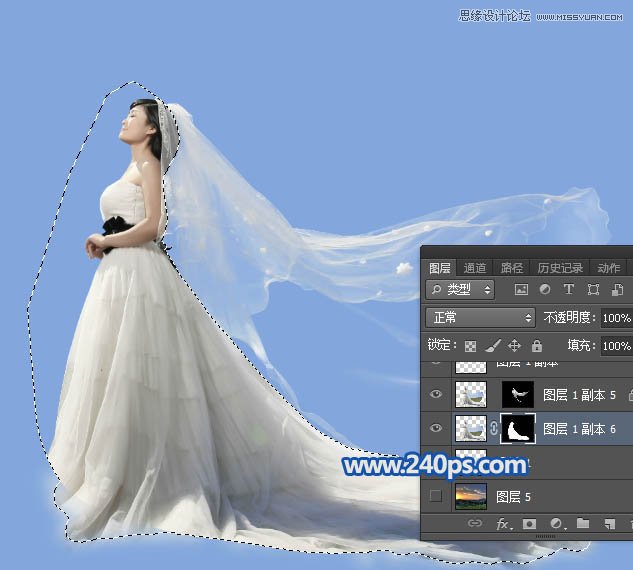Lock transparent pixels checkerboard icon
Image resolution: width=633 pixels, height=570 pixels.
click(470, 346)
